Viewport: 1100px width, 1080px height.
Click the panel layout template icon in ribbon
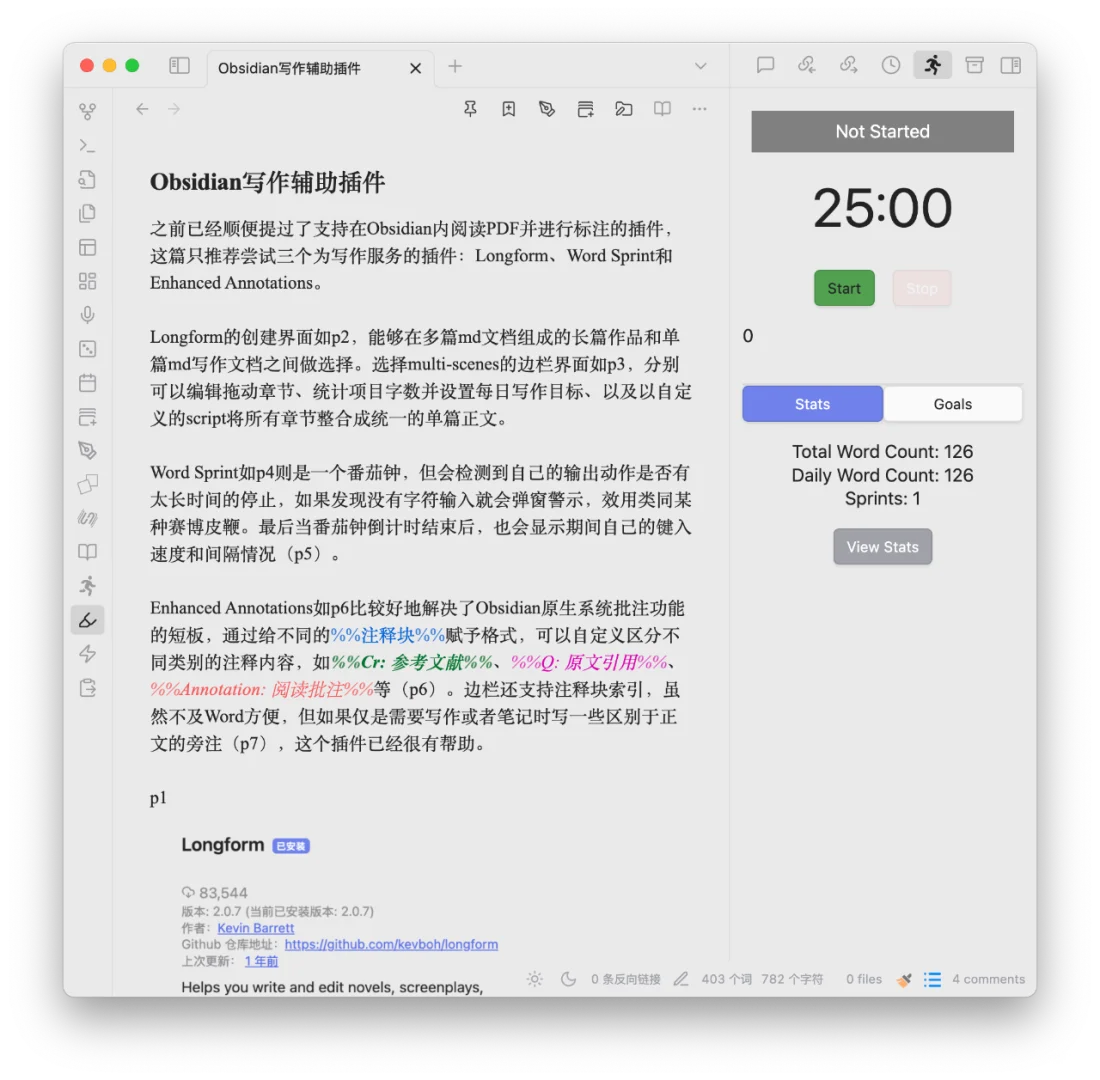pyautogui.click(x=88, y=248)
